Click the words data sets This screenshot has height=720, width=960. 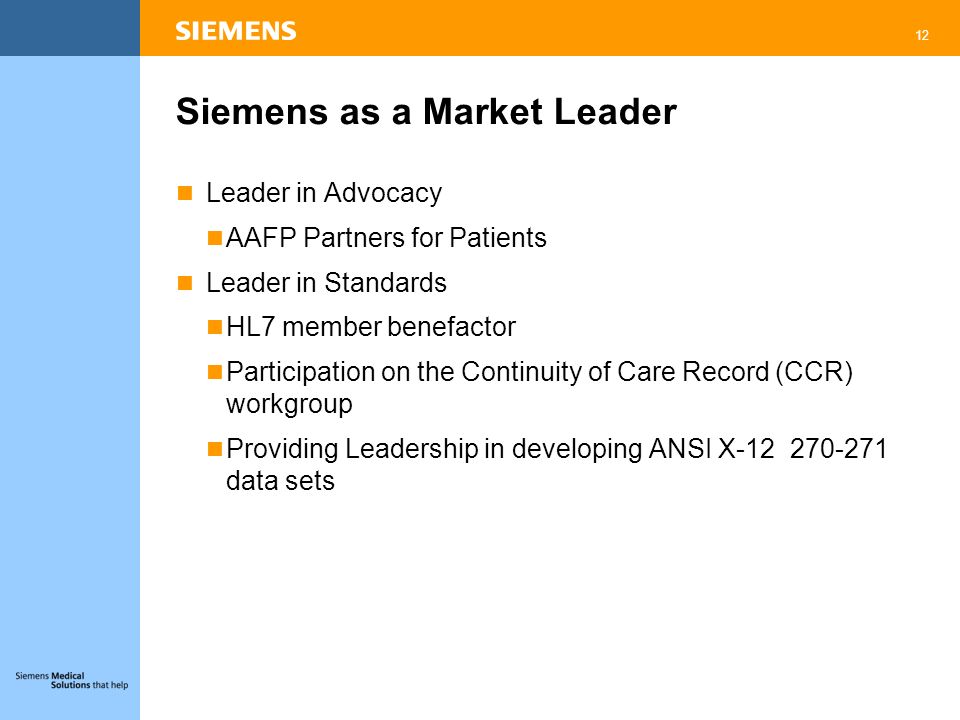pos(280,481)
